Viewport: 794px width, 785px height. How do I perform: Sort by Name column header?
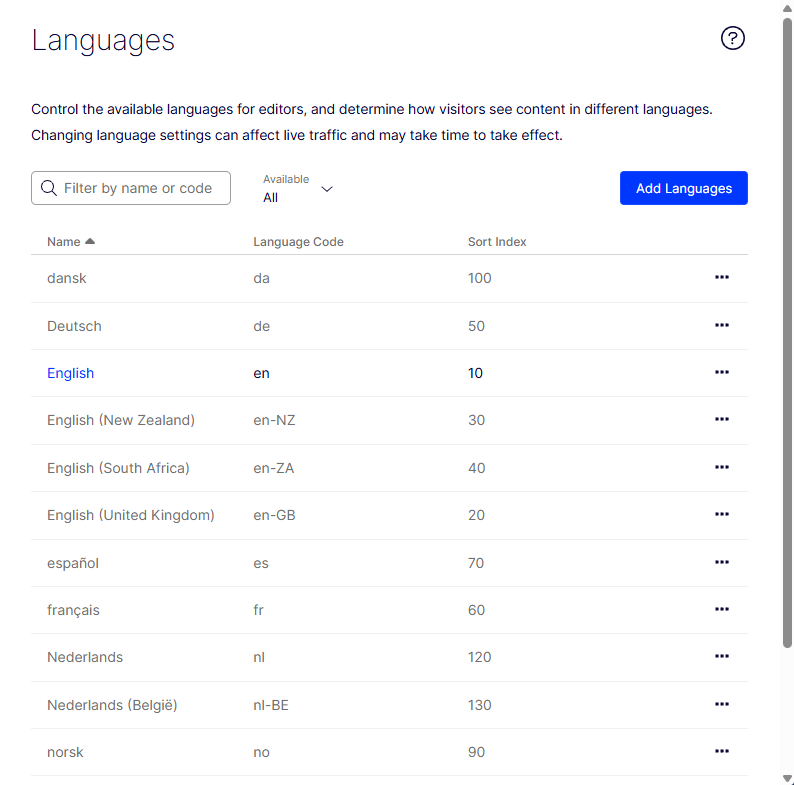click(64, 242)
